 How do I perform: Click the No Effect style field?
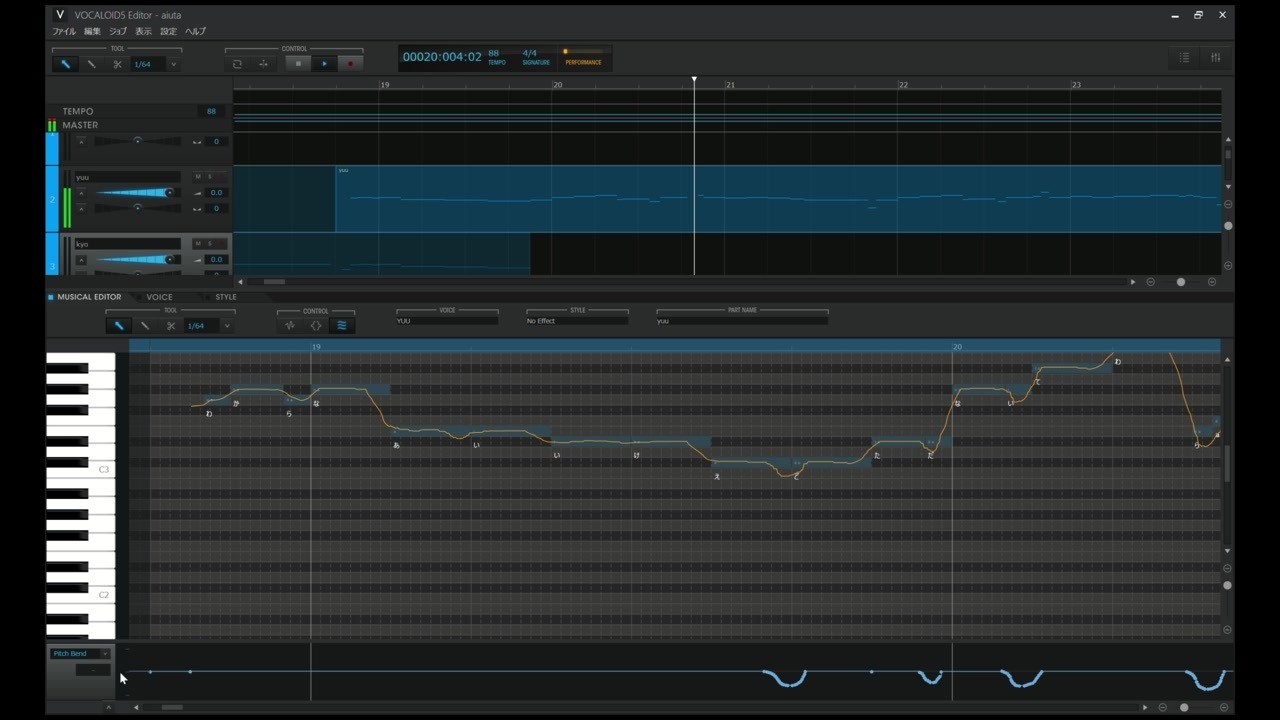click(x=578, y=321)
